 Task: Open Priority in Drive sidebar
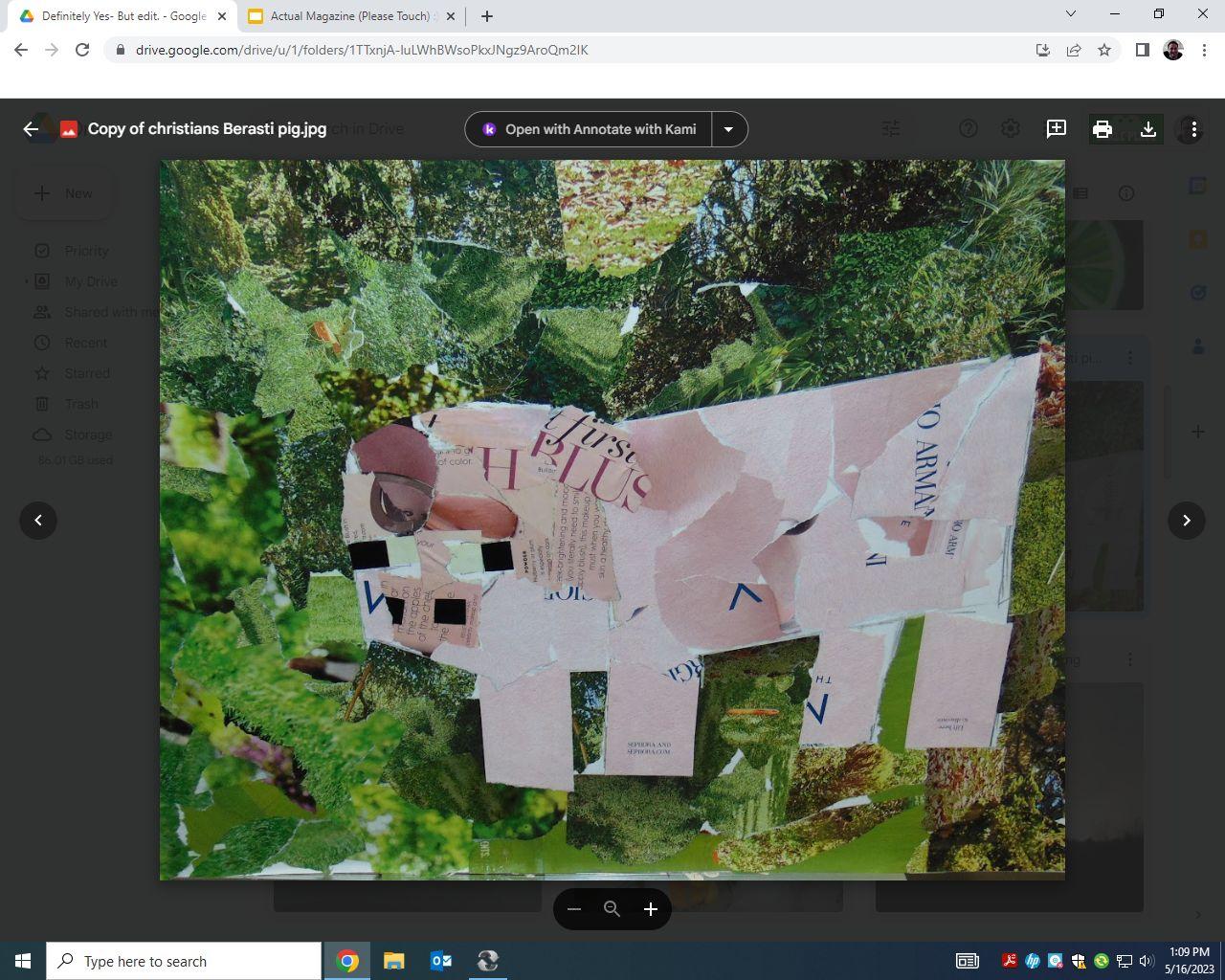tap(86, 251)
